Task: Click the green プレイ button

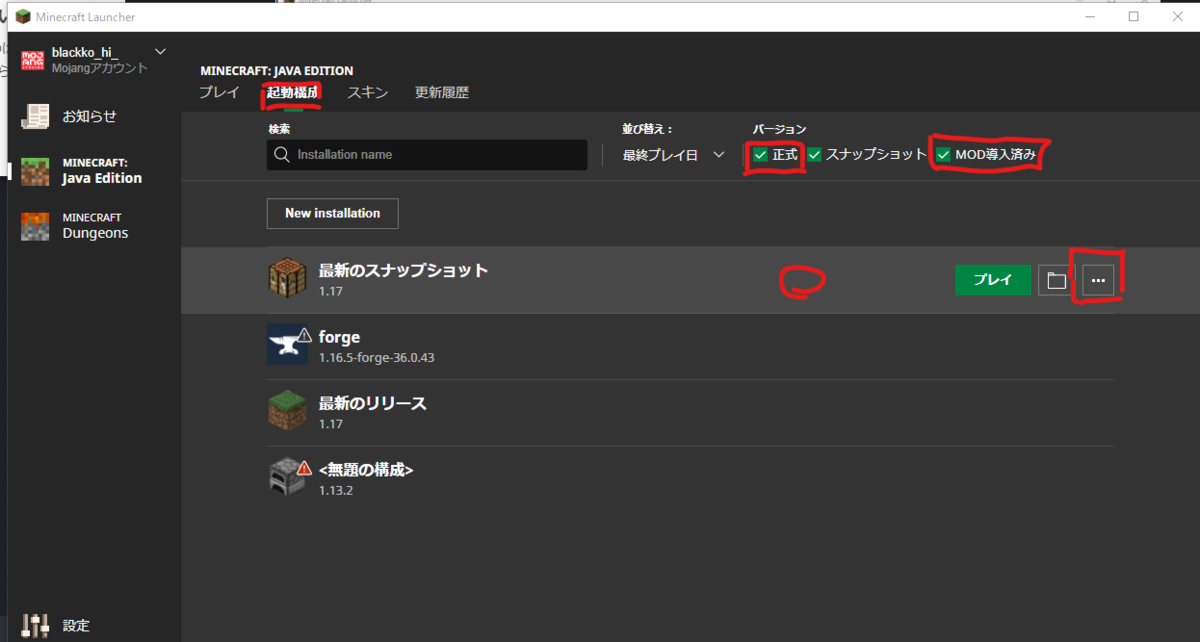Action: (x=993, y=281)
